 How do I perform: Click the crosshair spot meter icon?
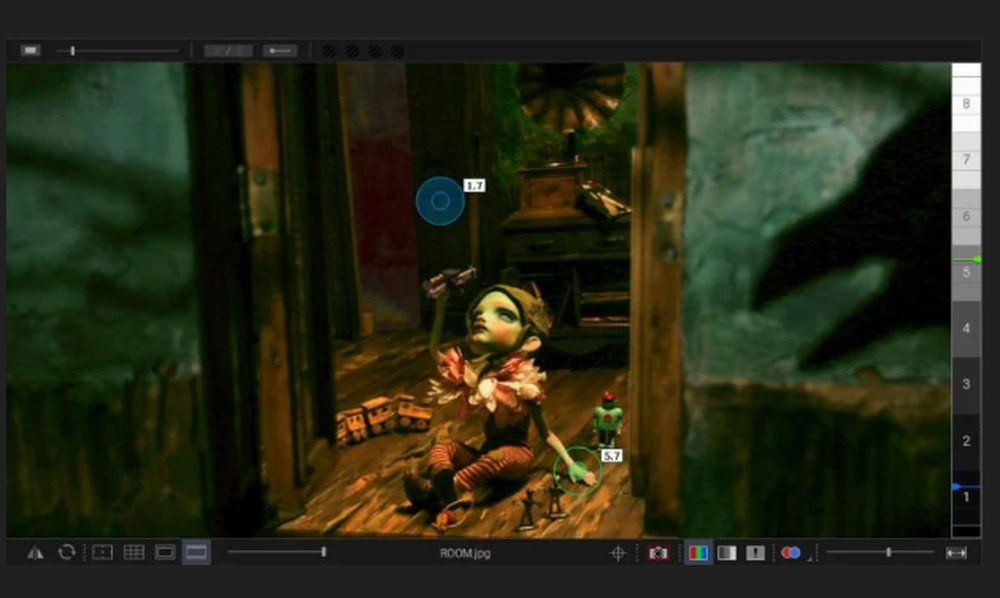click(x=618, y=553)
